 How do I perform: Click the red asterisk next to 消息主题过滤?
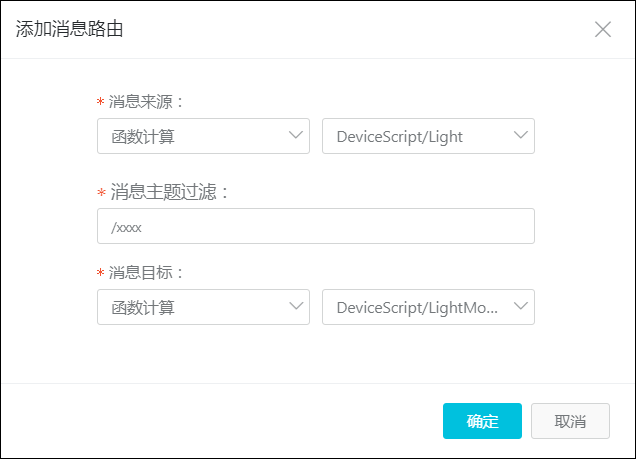[x=101, y=192]
